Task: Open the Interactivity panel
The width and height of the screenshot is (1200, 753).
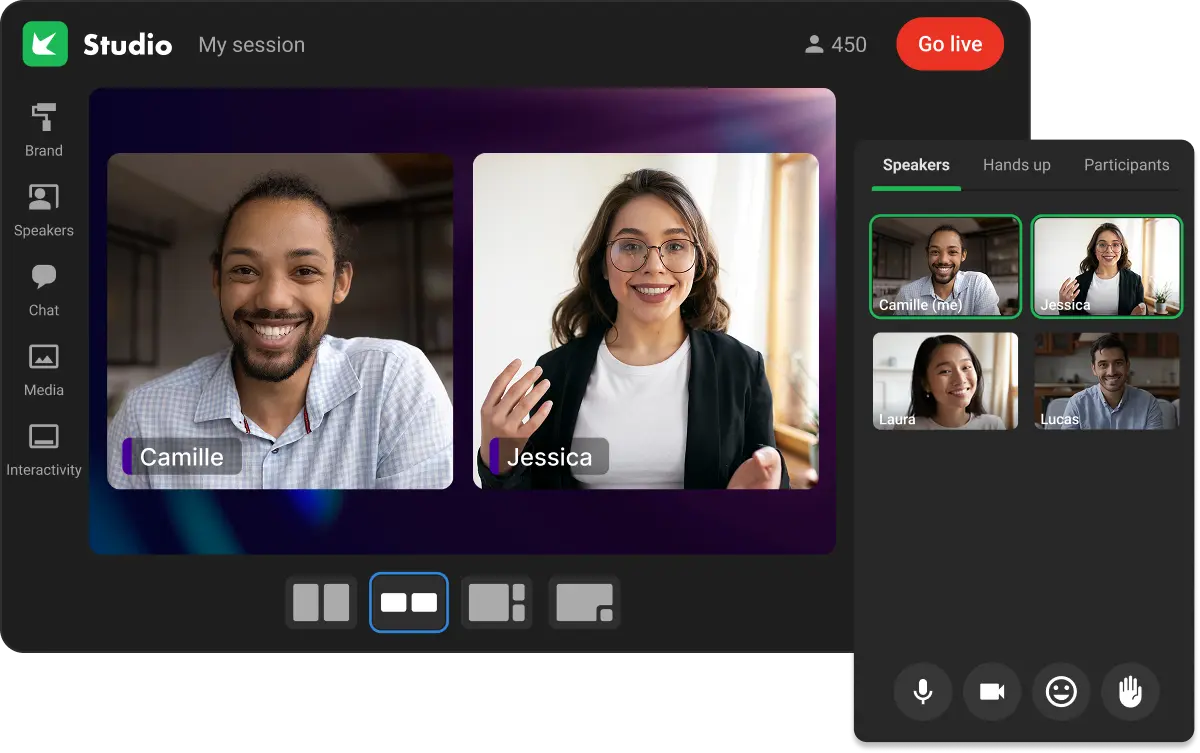Action: tap(43, 447)
